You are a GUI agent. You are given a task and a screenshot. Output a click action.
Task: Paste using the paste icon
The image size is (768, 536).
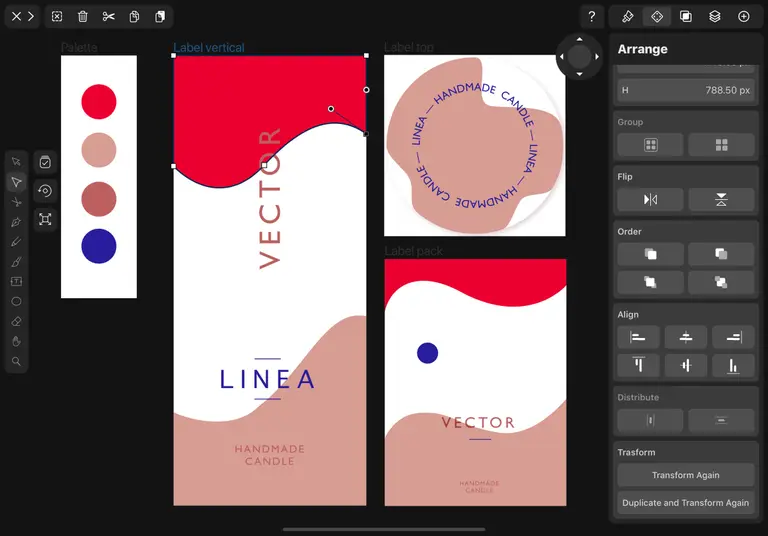point(160,17)
